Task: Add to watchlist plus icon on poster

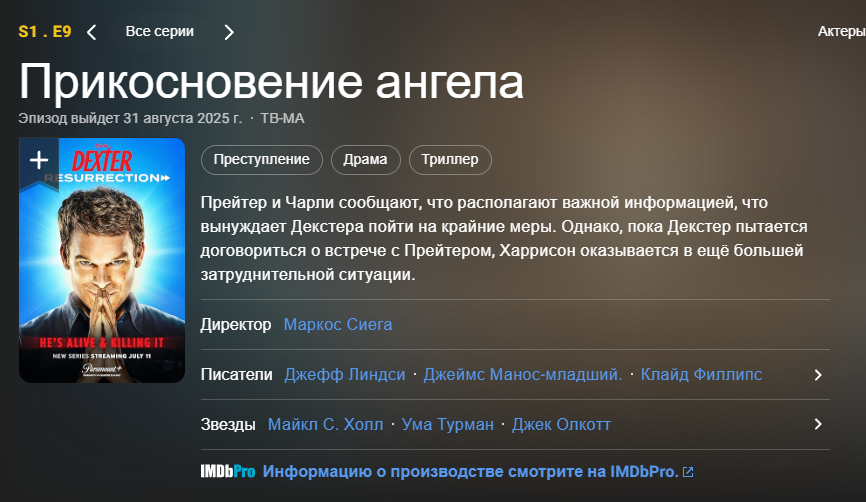Action: click(38, 160)
